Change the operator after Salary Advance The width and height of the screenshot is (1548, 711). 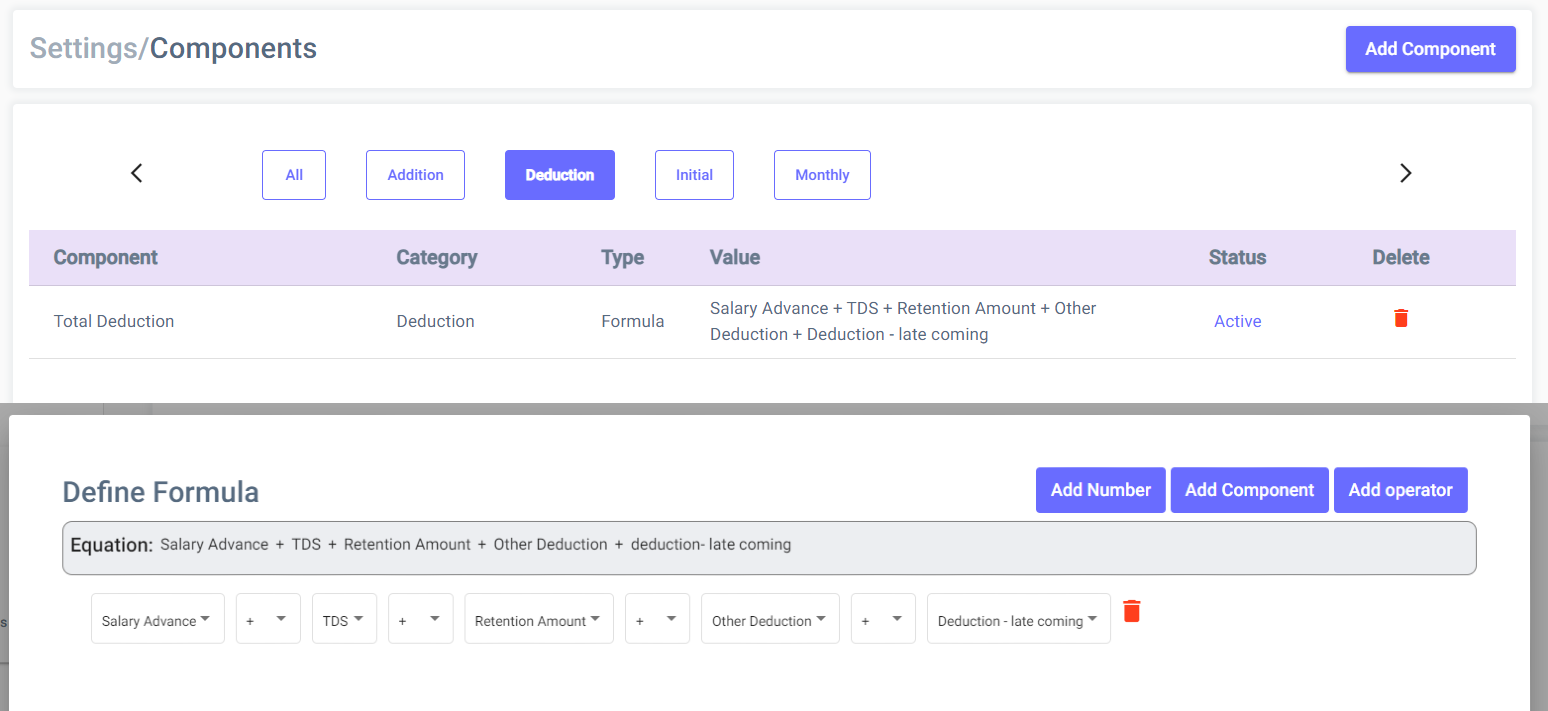coord(268,620)
